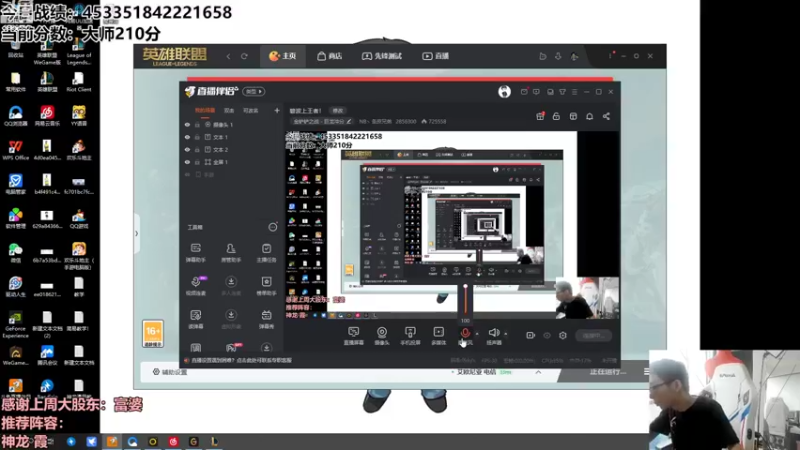
Task: Add 摄像头 camera source
Action: 382,336
